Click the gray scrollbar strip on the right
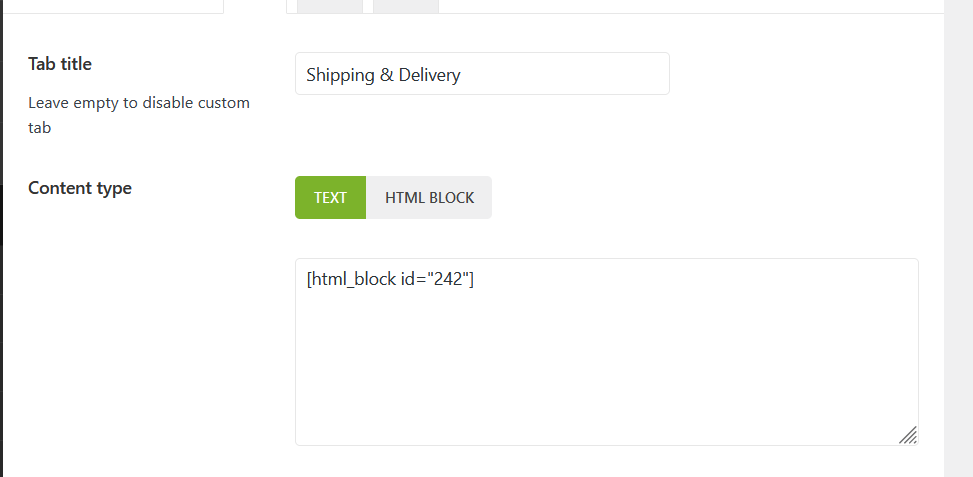This screenshot has height=477, width=973. (x=958, y=238)
